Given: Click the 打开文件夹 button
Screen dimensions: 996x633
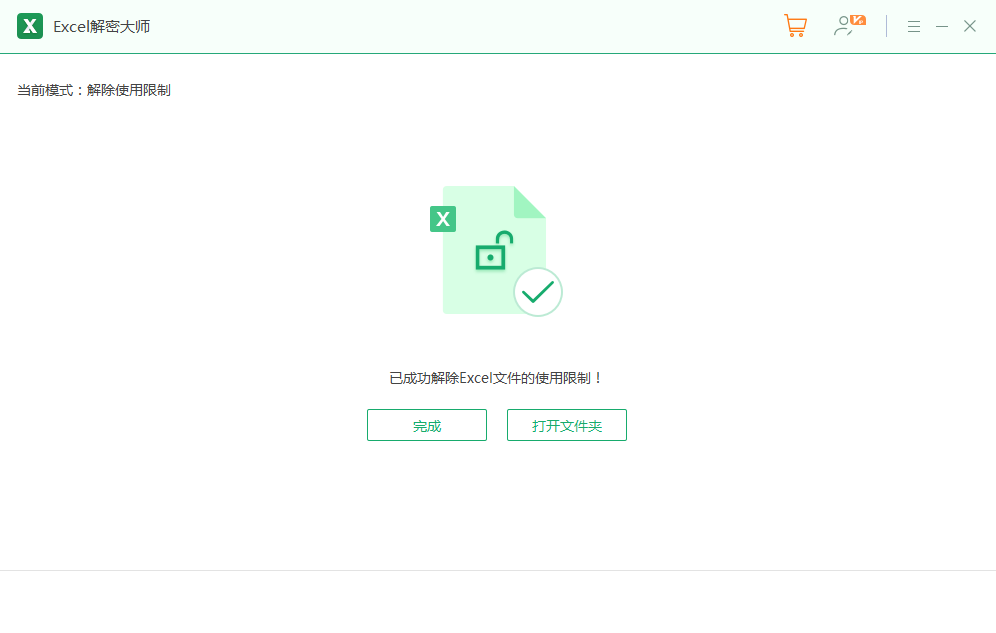Looking at the screenshot, I should [567, 425].
